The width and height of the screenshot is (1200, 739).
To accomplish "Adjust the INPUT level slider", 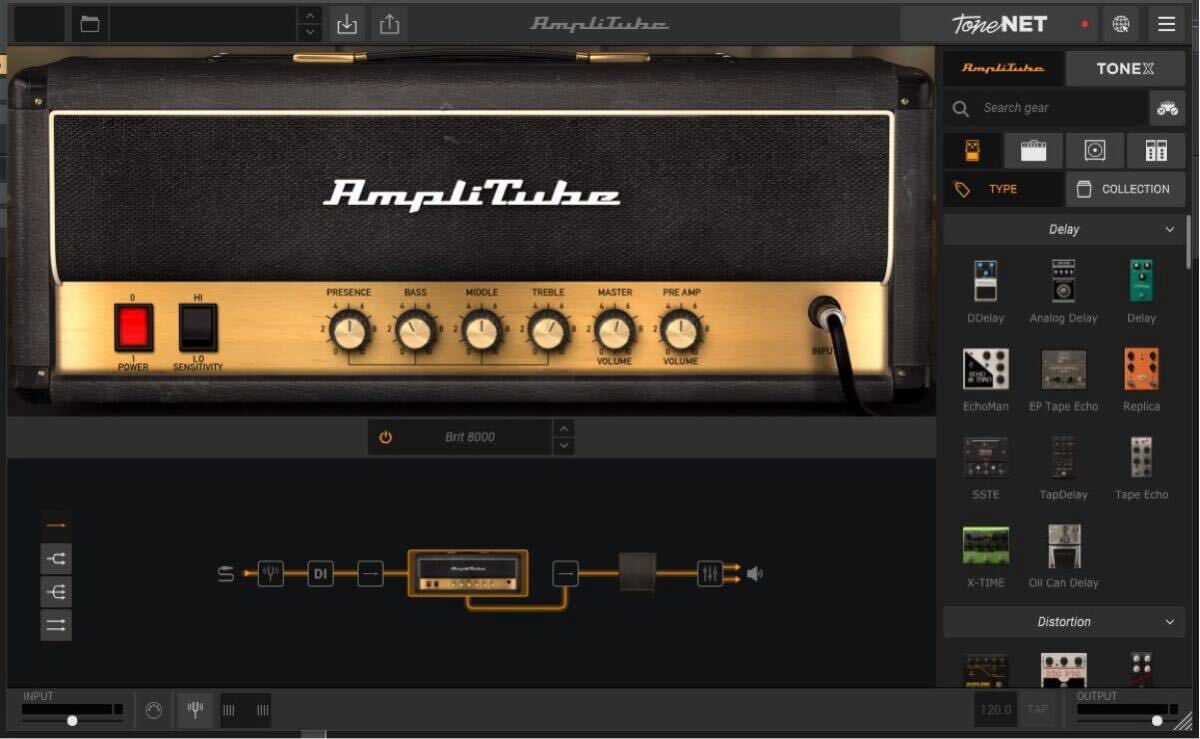I will tap(74, 718).
